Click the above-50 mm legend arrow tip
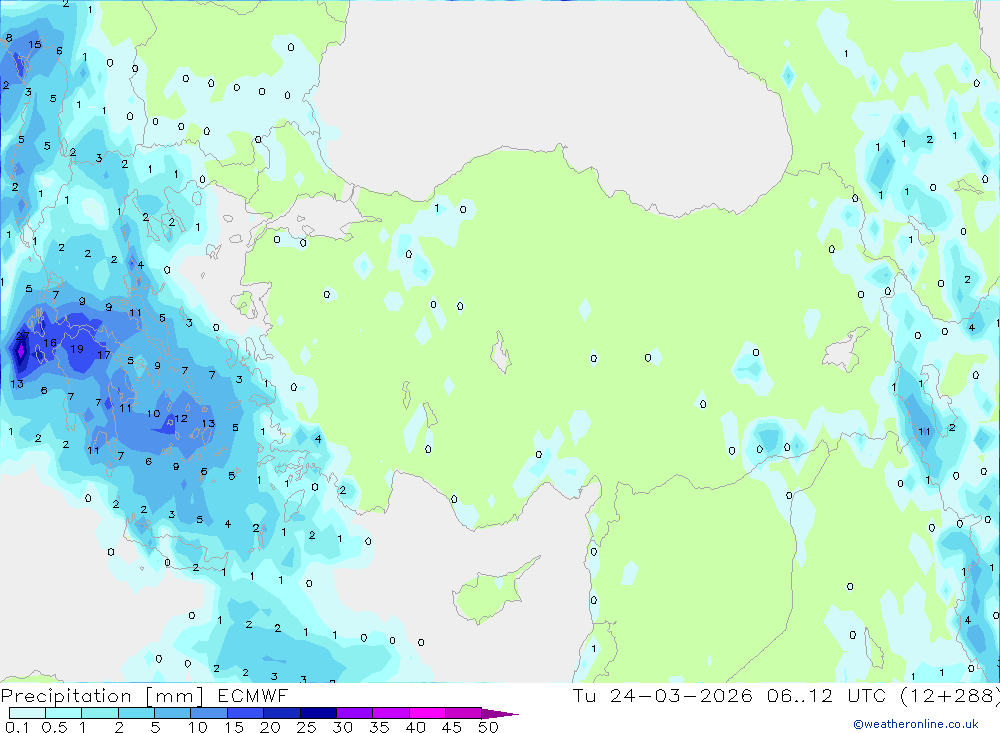Image resolution: width=1000 pixels, height=733 pixels. [x=500, y=713]
